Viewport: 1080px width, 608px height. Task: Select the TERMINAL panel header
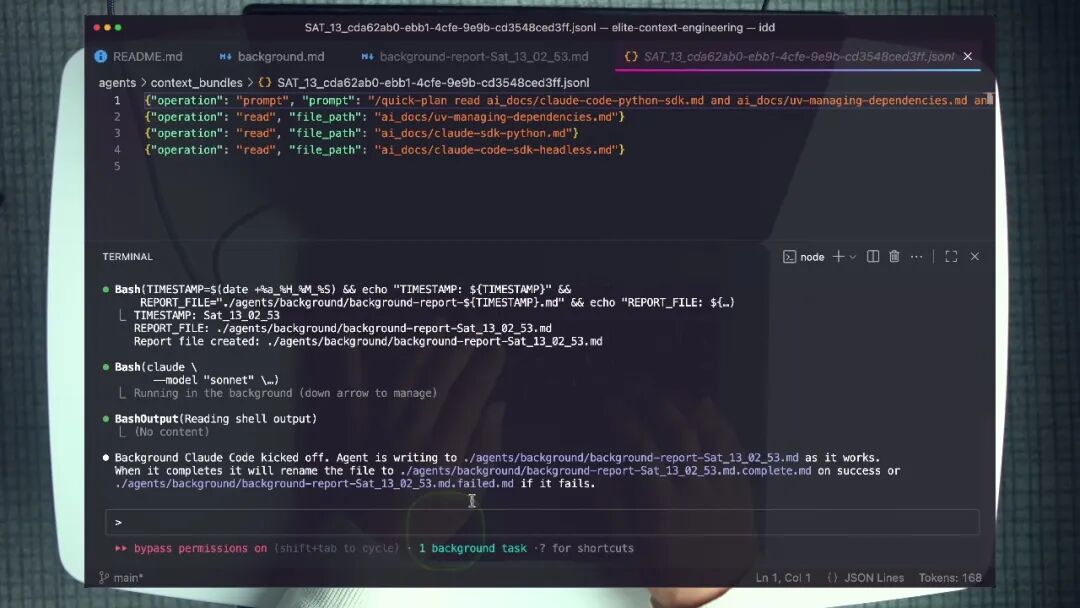click(127, 256)
